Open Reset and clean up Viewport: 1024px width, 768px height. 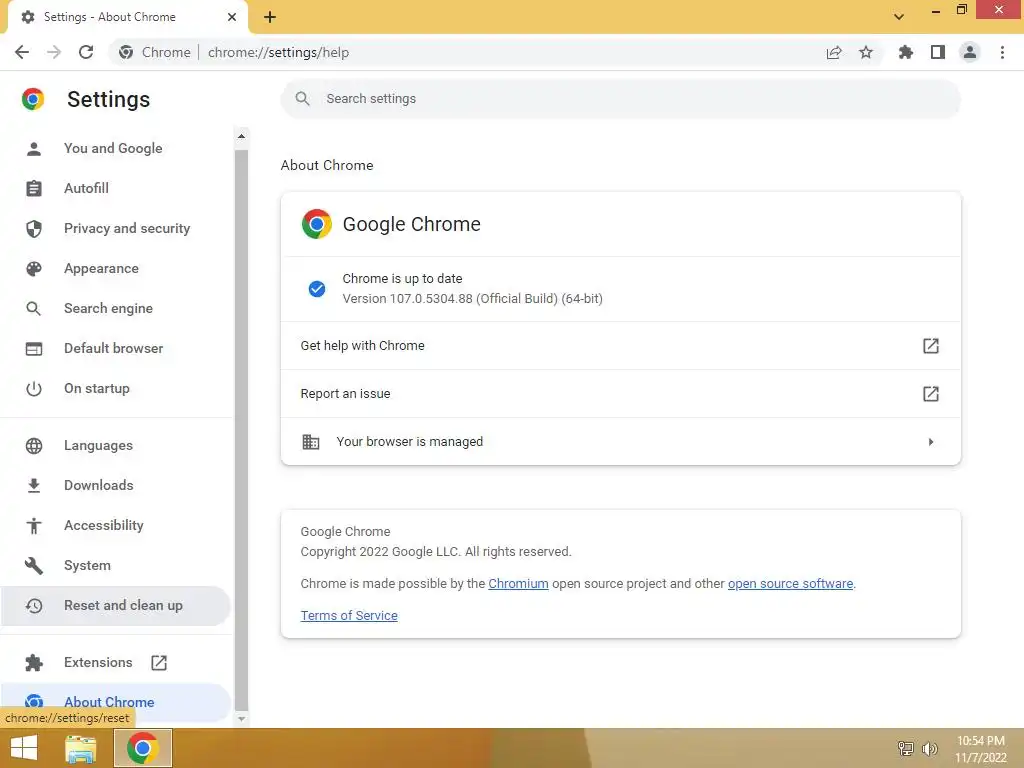point(115,605)
